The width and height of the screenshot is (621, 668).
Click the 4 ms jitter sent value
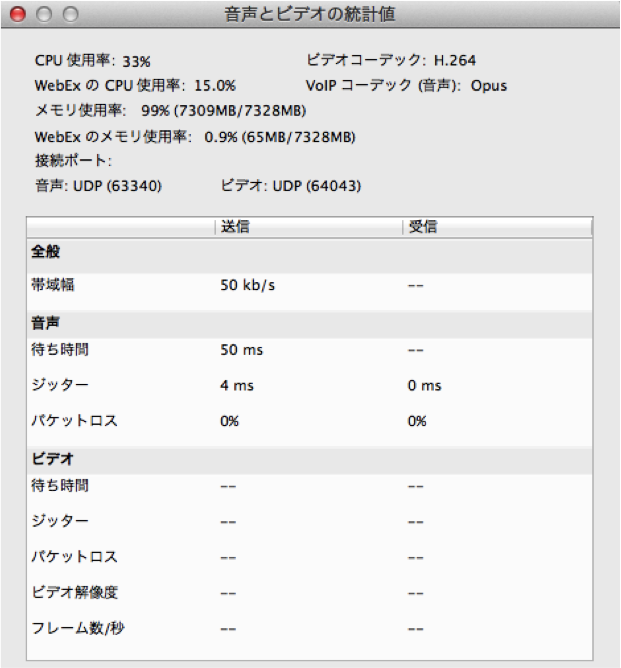click(x=236, y=386)
